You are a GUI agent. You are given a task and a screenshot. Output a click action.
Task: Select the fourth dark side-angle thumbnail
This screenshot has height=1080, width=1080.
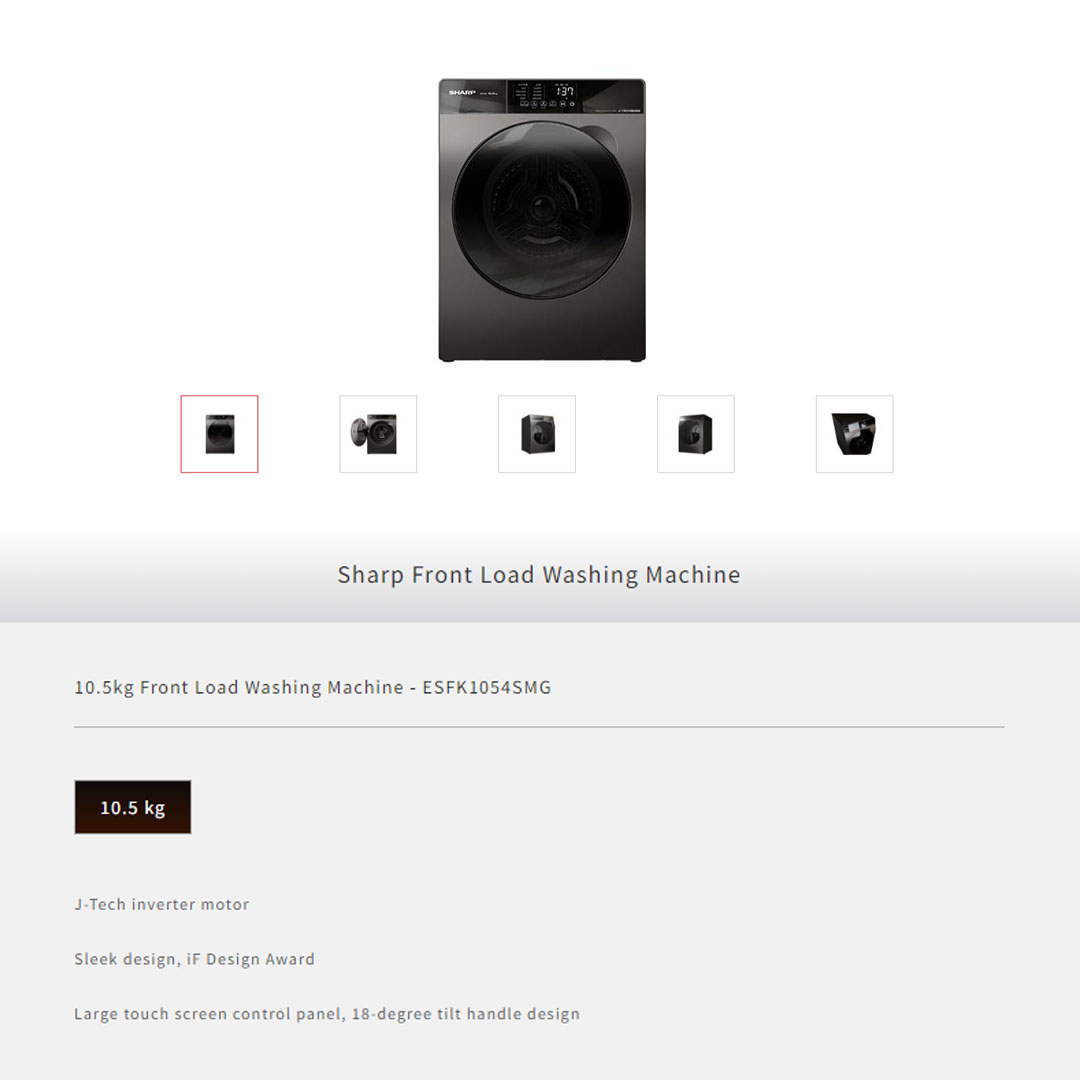696,434
